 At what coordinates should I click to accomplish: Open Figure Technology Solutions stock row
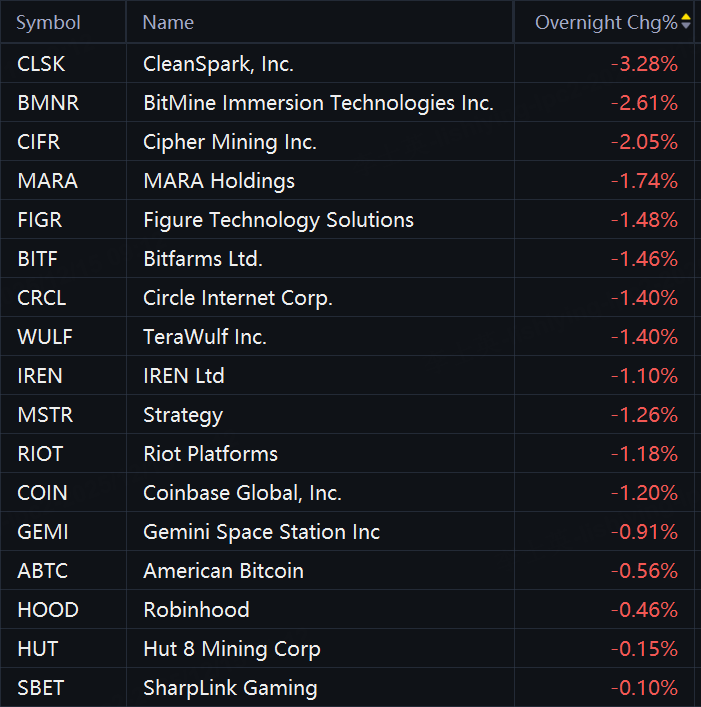coord(278,220)
